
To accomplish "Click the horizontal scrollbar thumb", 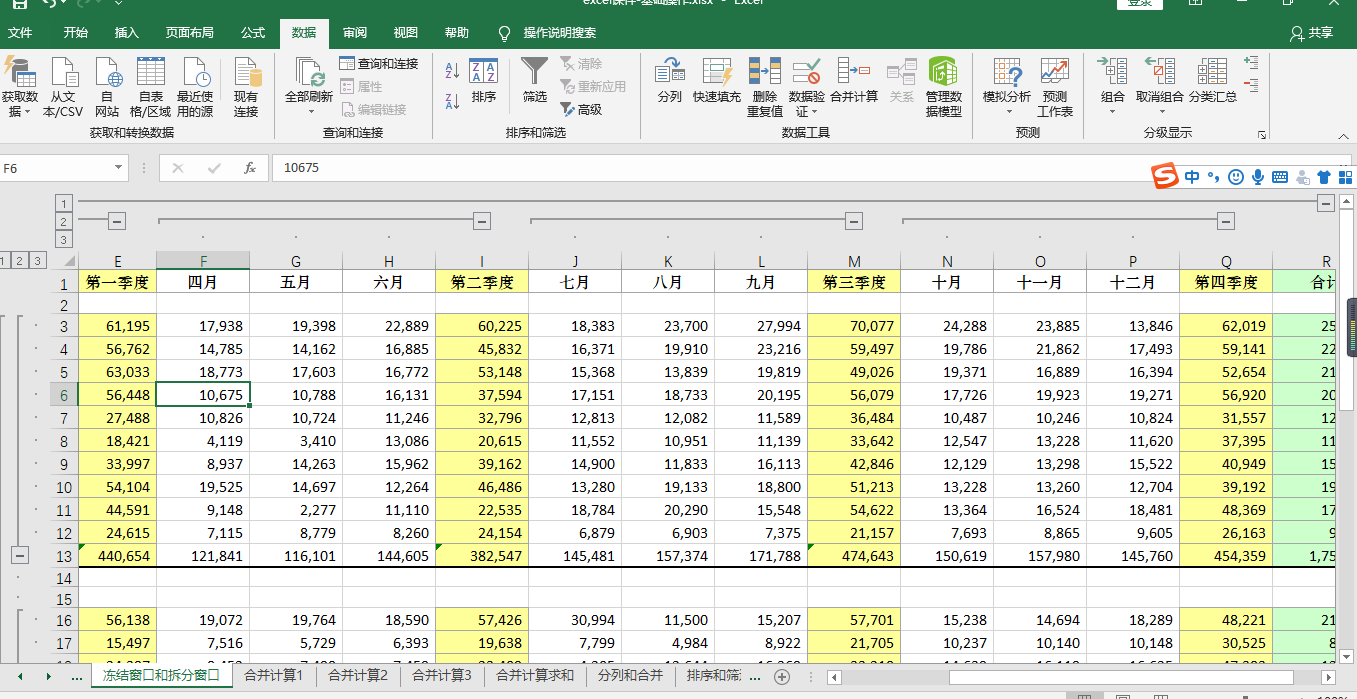I will click(1120, 677).
